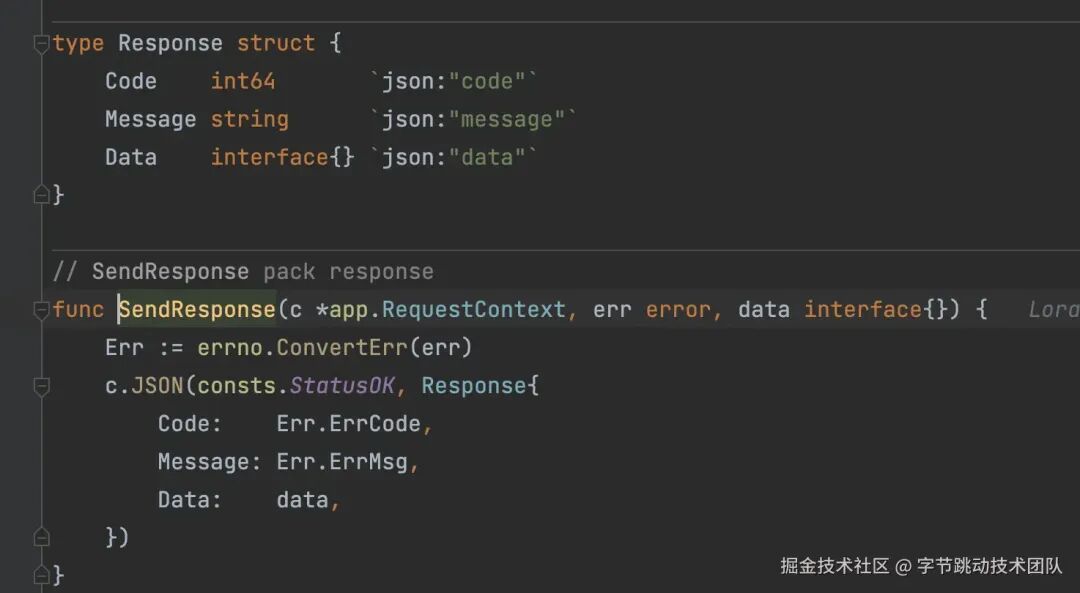Click ConvertErr method call
This screenshot has height=593, width=1080.
[x=342, y=348]
